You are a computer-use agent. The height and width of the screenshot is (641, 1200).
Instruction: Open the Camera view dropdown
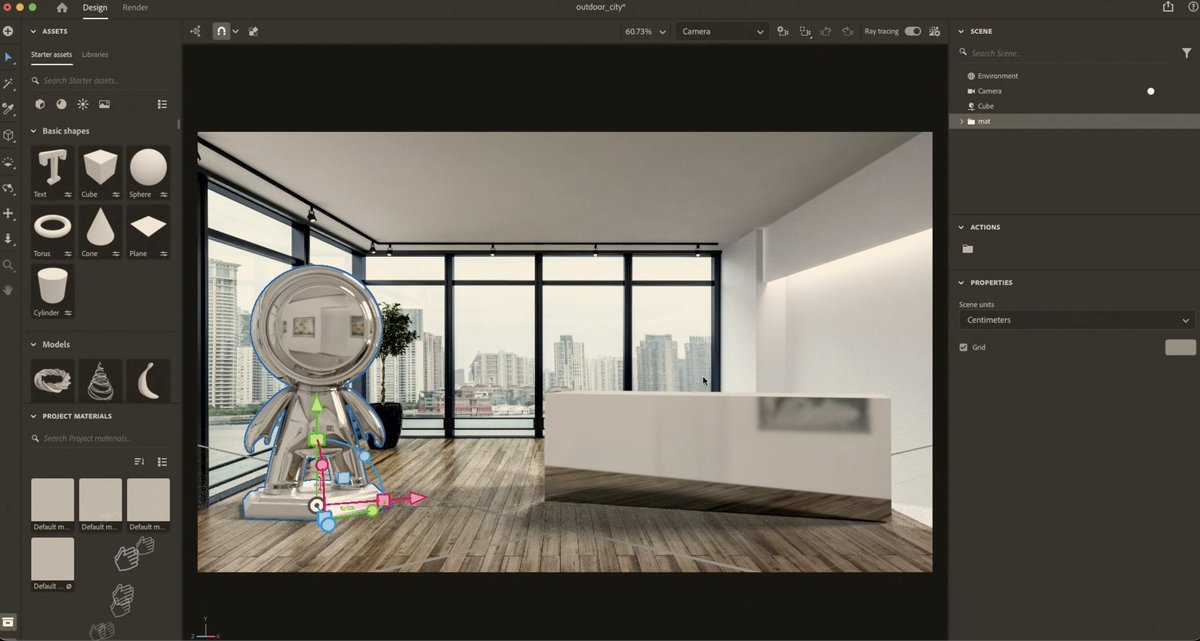[722, 31]
